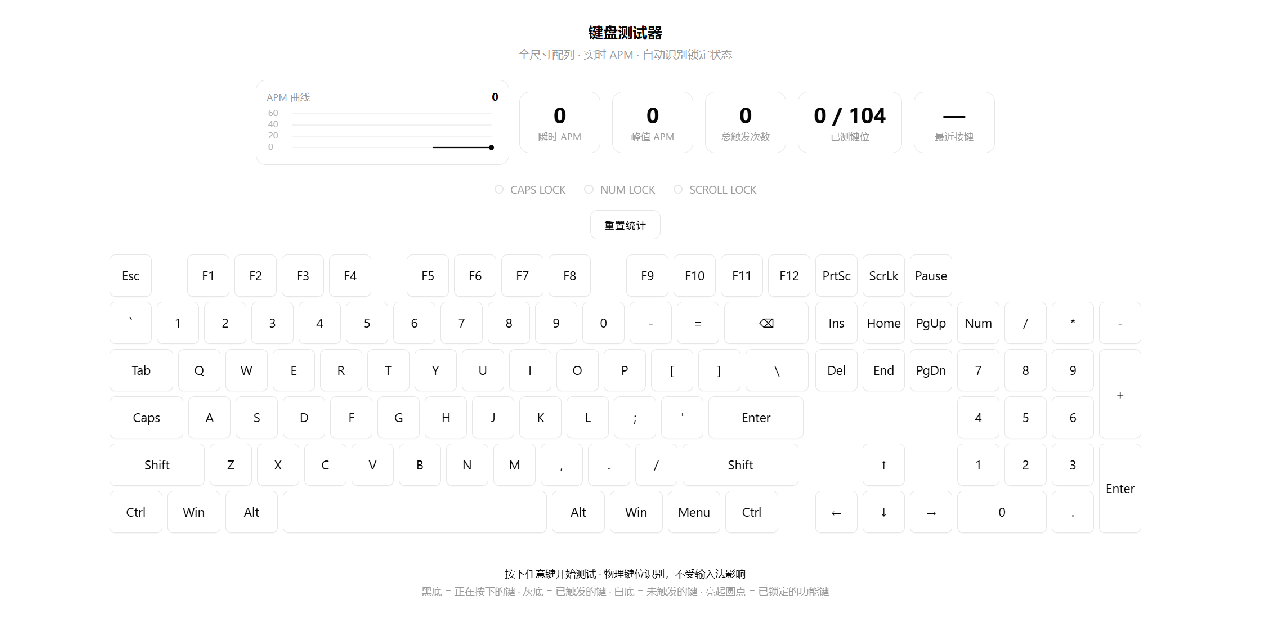This screenshot has width=1280, height=640.
Task: Click the F8 key
Action: pyautogui.click(x=570, y=276)
